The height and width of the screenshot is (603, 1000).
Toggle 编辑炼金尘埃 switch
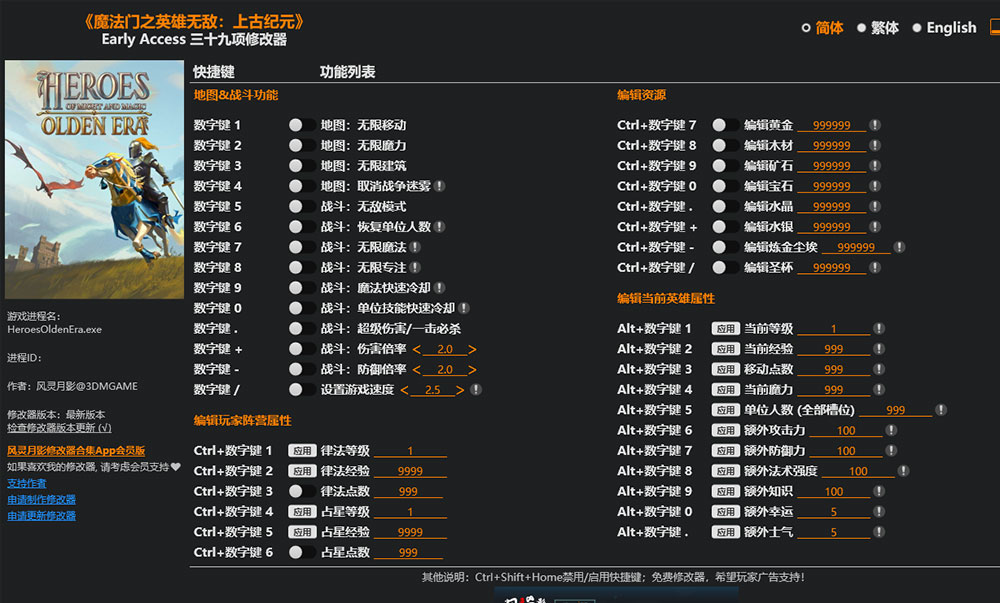point(724,247)
